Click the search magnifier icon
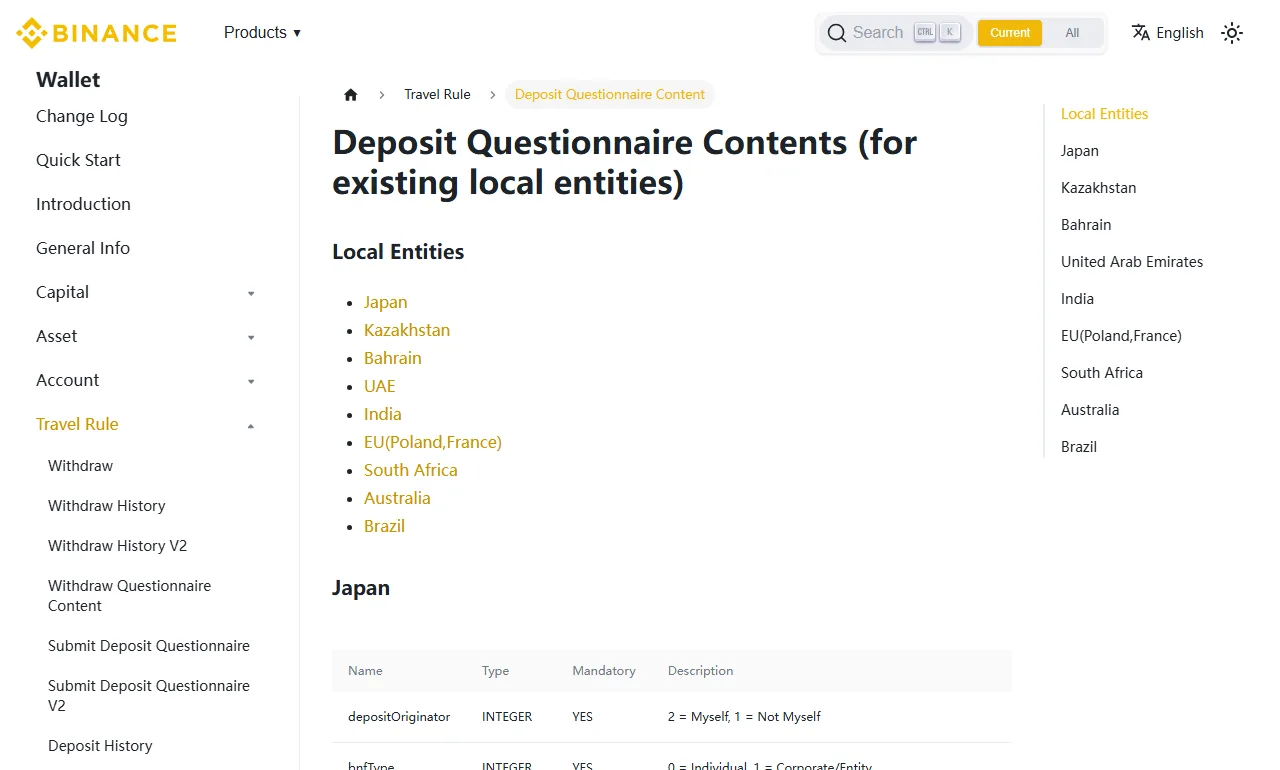Viewport: 1280px width, 770px height. pos(837,33)
